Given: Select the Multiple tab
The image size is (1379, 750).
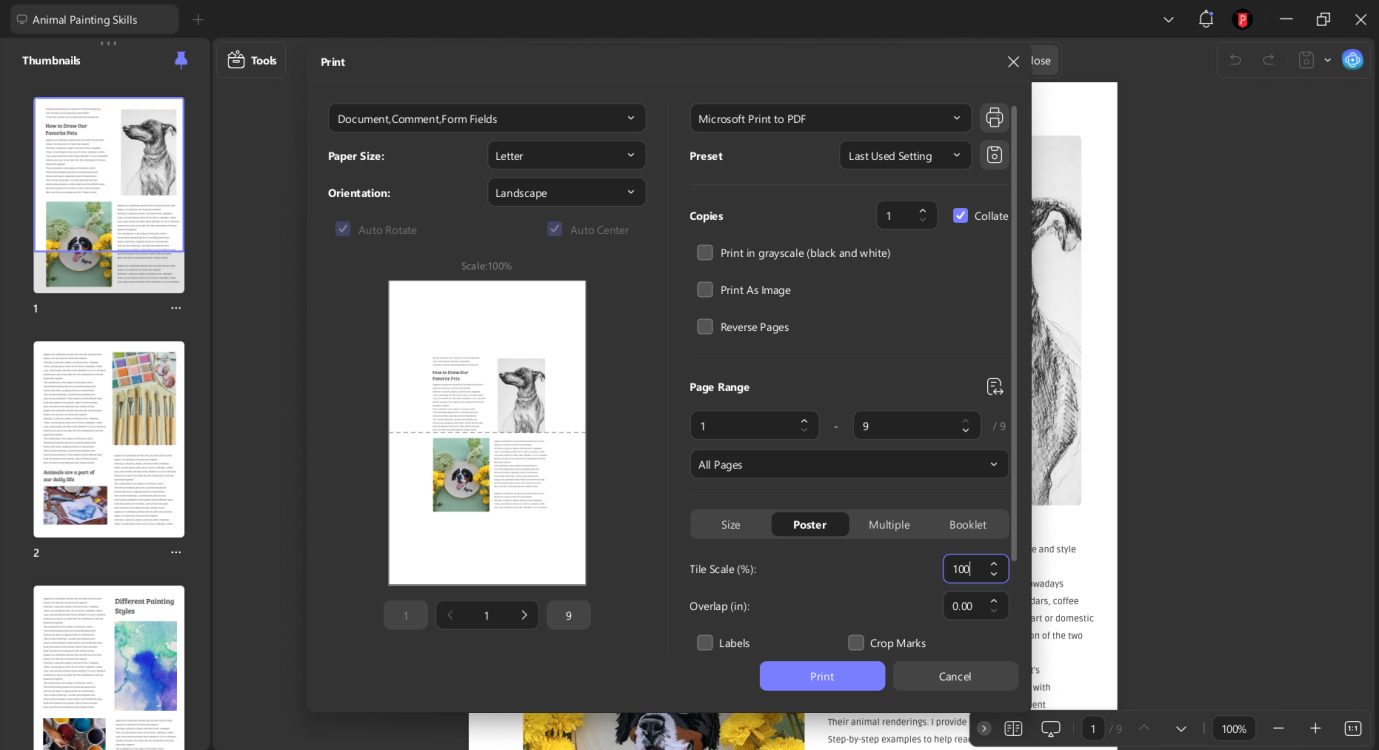Looking at the screenshot, I should pos(888,525).
